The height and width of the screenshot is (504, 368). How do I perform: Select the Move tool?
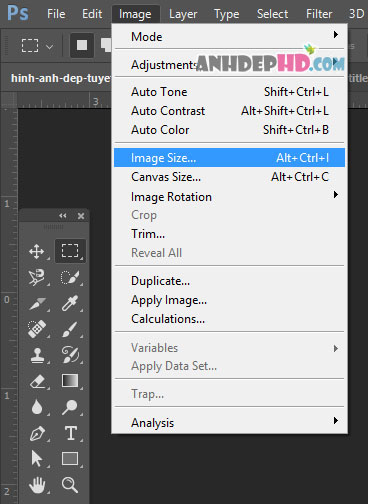[37, 251]
